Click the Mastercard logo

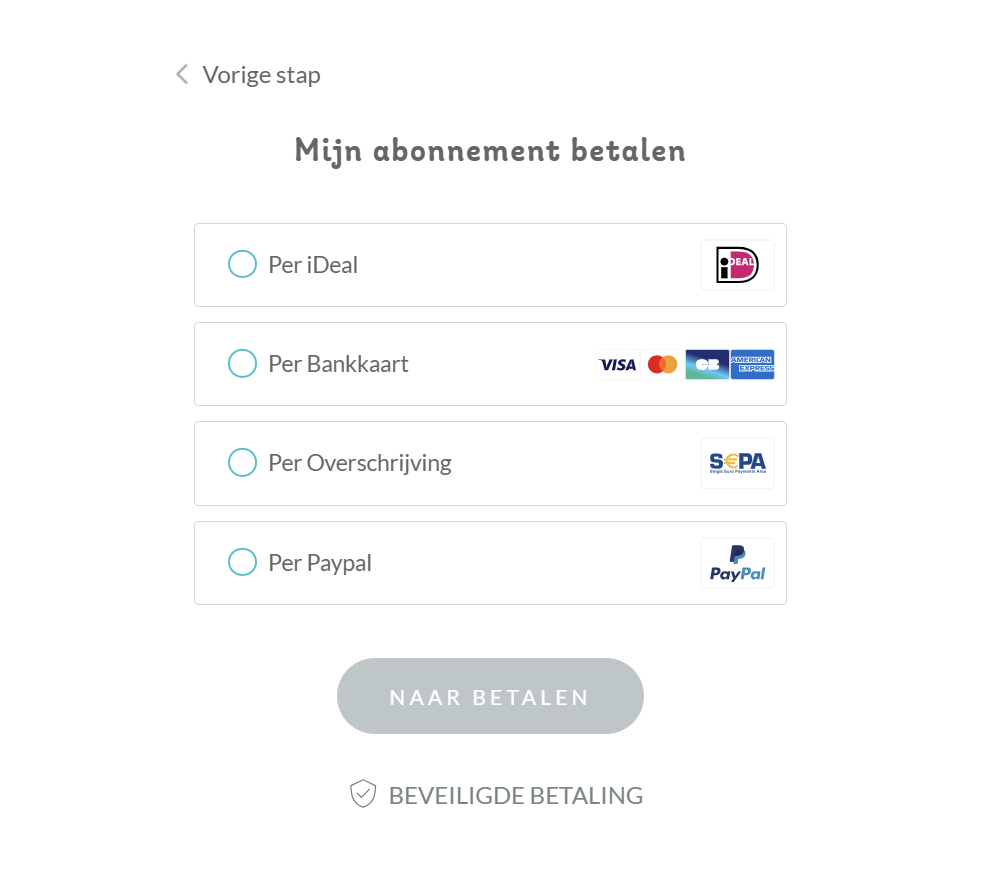(x=663, y=364)
